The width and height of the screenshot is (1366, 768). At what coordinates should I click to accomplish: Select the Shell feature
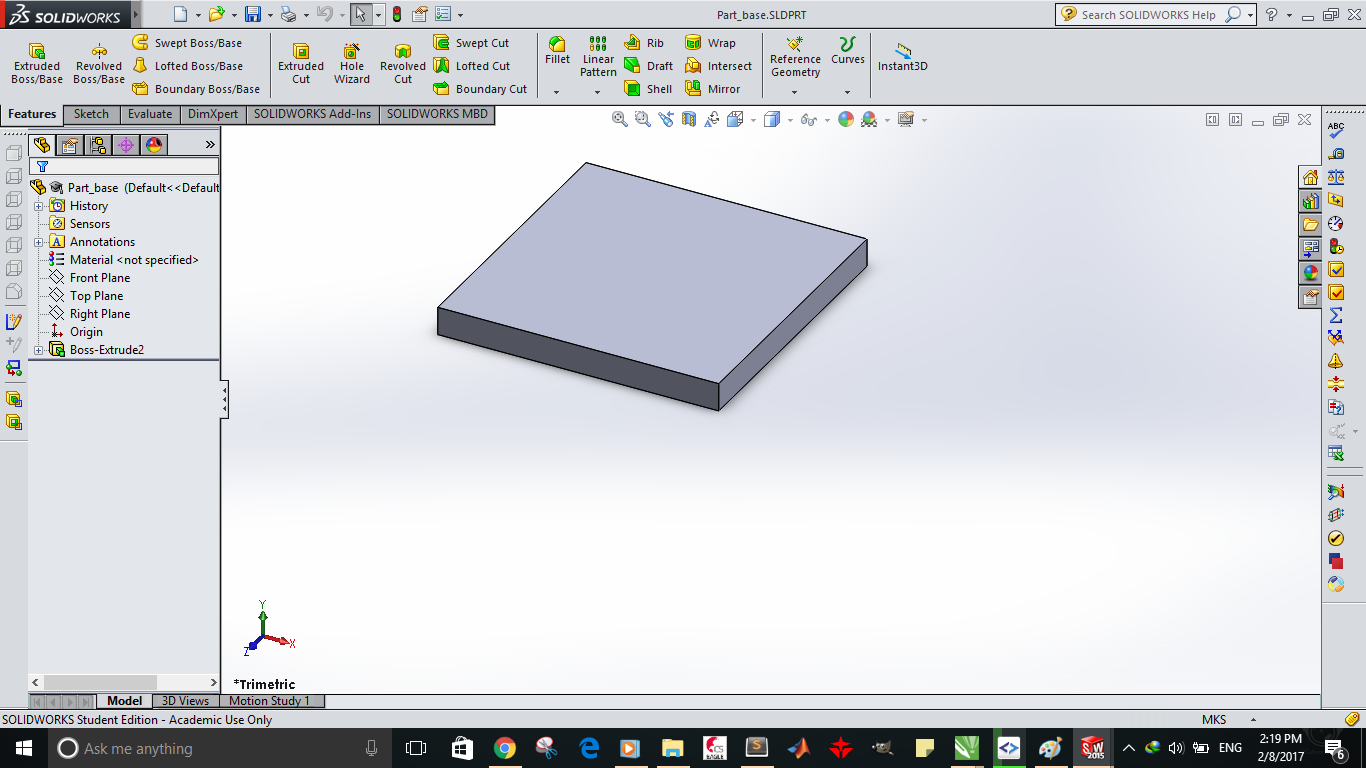[648, 89]
